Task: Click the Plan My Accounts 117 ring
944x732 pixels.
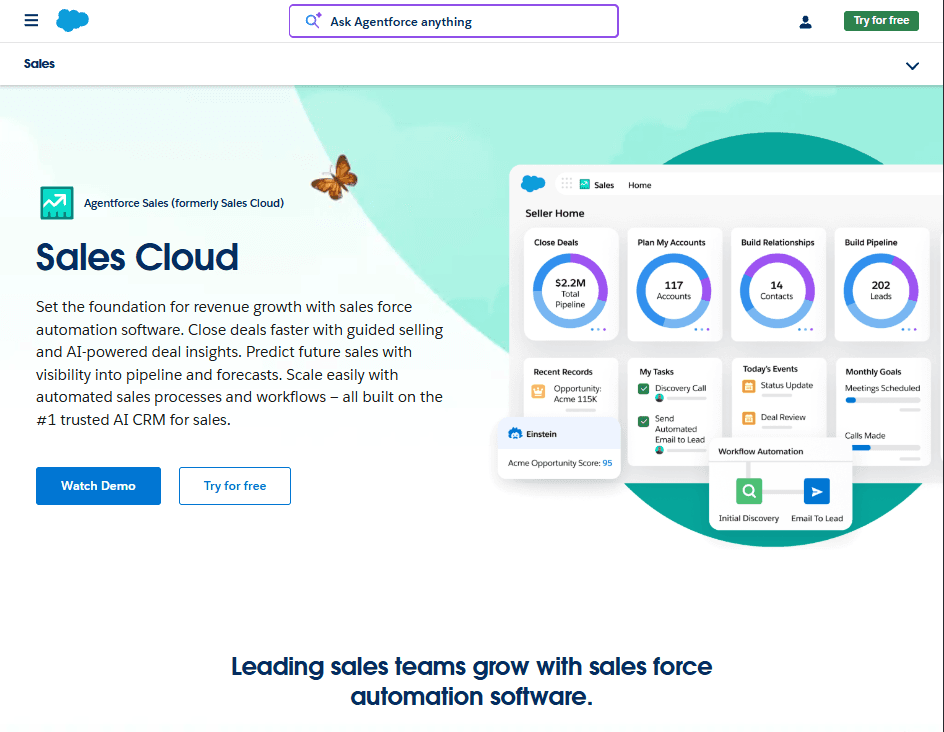Action: tap(674, 291)
